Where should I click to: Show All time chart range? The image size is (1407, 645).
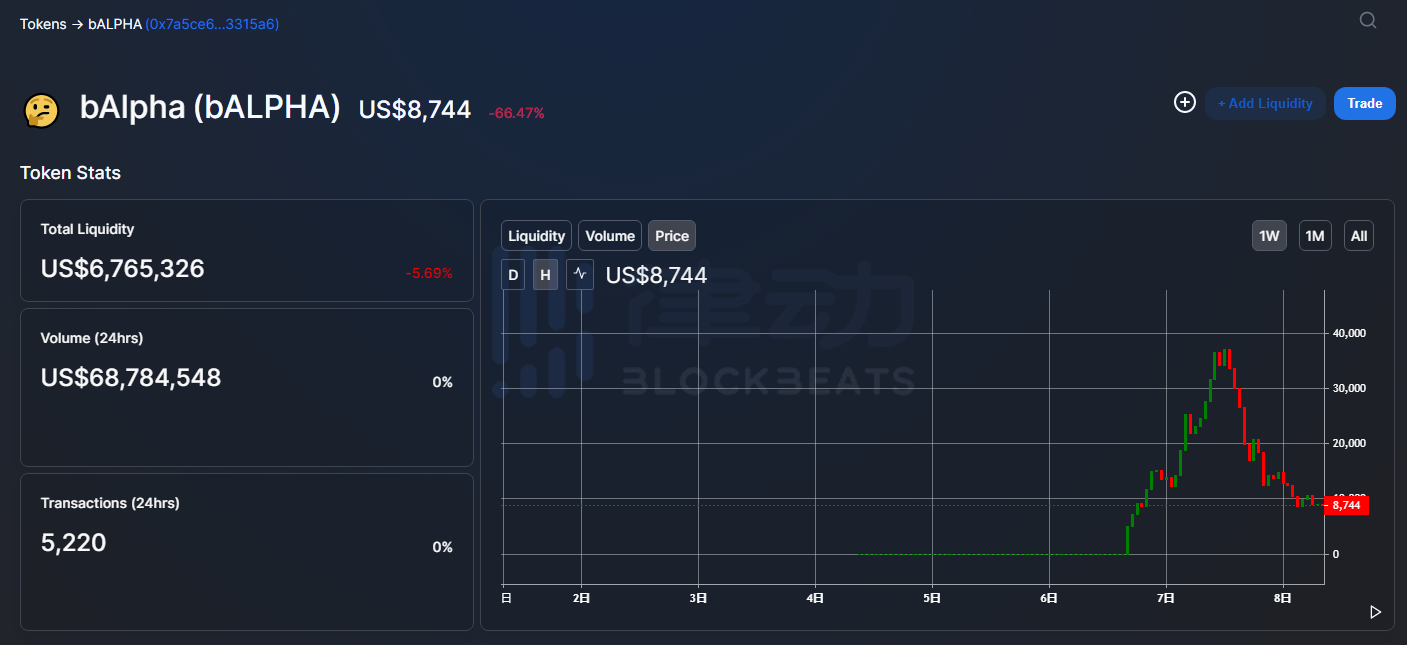tap(1358, 236)
